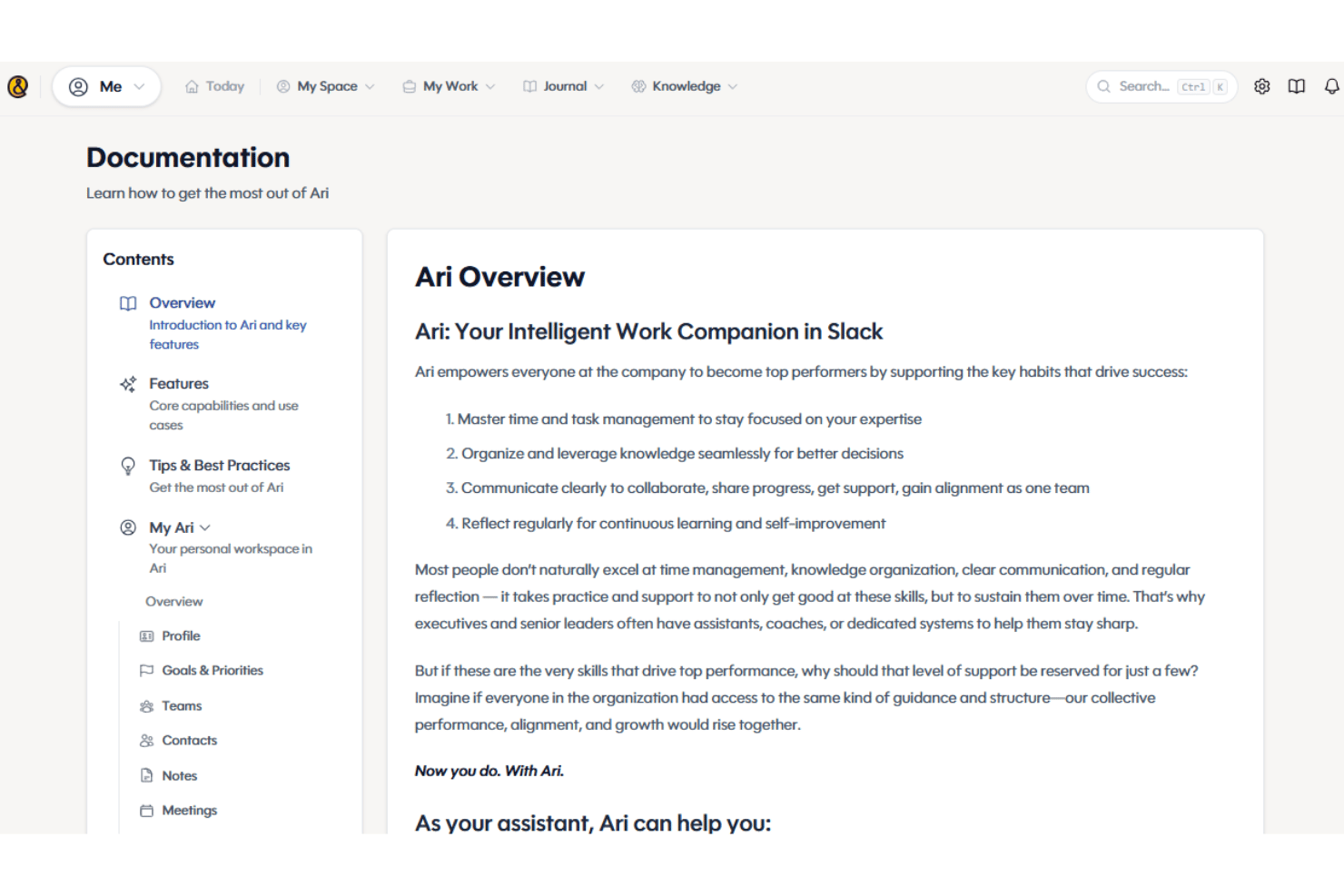
Task: Focus the Search field
Action: click(x=1161, y=86)
